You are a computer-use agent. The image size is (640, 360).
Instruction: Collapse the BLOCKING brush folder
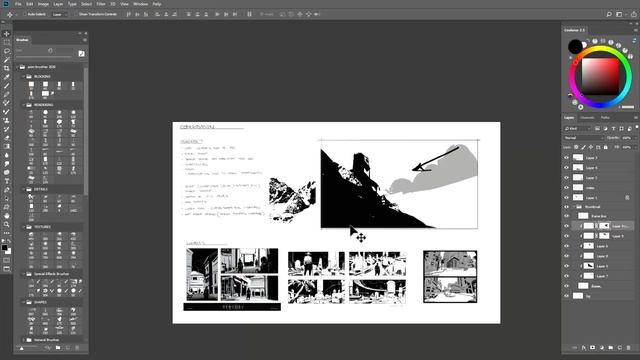click(23, 76)
